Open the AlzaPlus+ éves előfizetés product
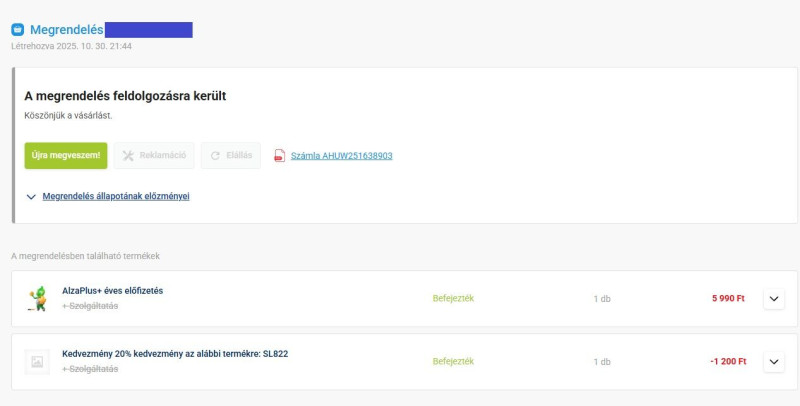 tap(112, 291)
